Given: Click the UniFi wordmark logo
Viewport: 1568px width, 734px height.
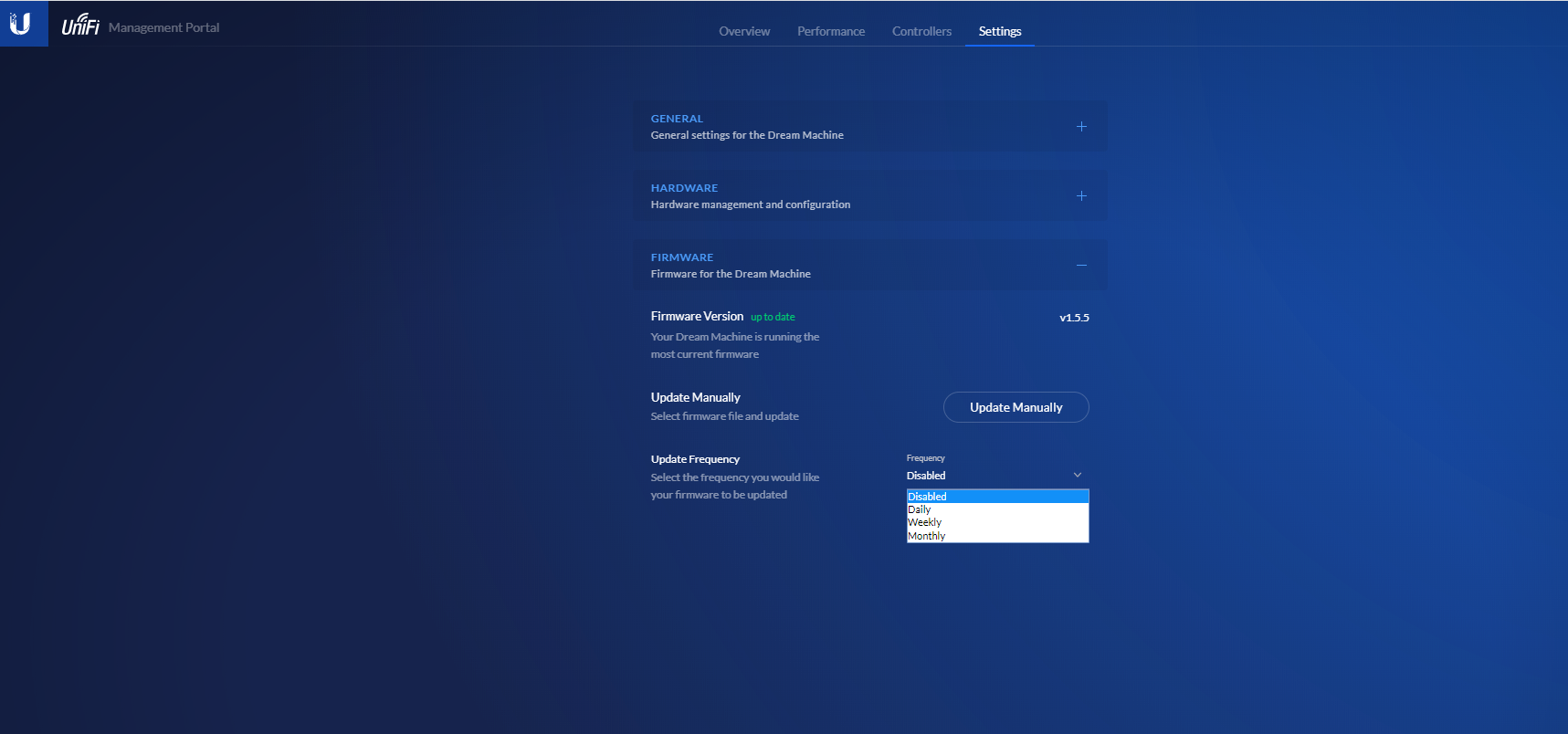Looking at the screenshot, I should [80, 26].
